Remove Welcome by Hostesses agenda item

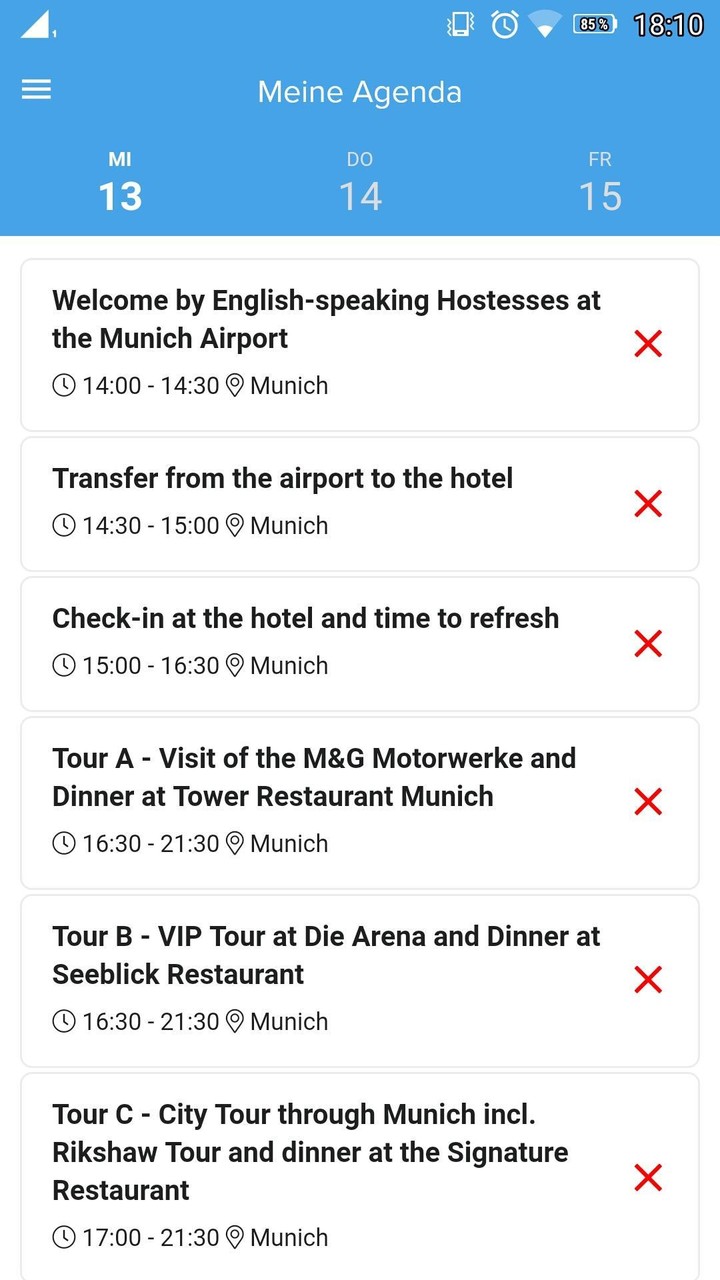click(x=648, y=344)
